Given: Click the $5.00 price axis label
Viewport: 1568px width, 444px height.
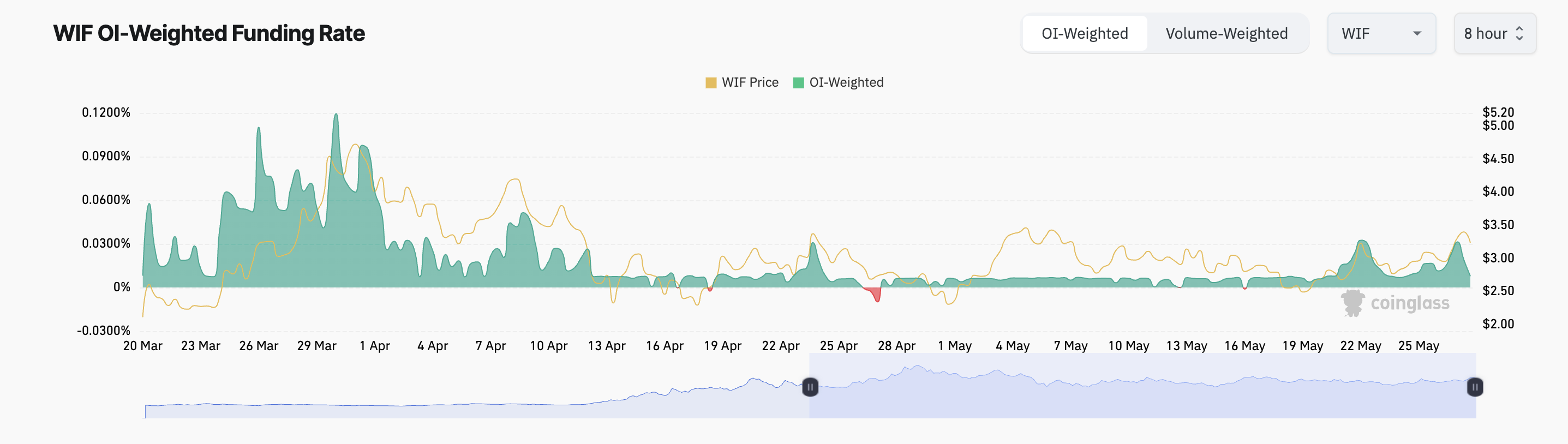Looking at the screenshot, I should click(x=1498, y=125).
